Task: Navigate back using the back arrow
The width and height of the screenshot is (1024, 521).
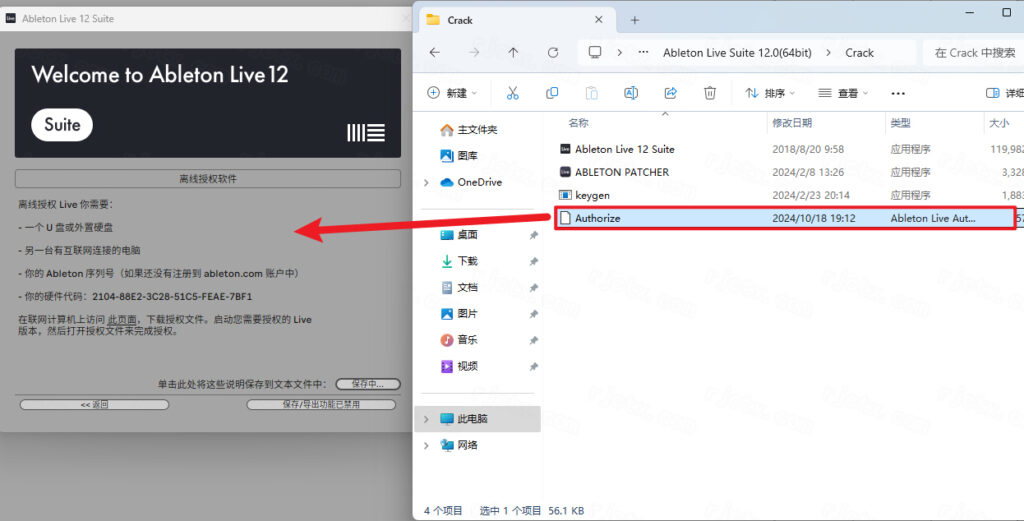Action: click(x=434, y=53)
